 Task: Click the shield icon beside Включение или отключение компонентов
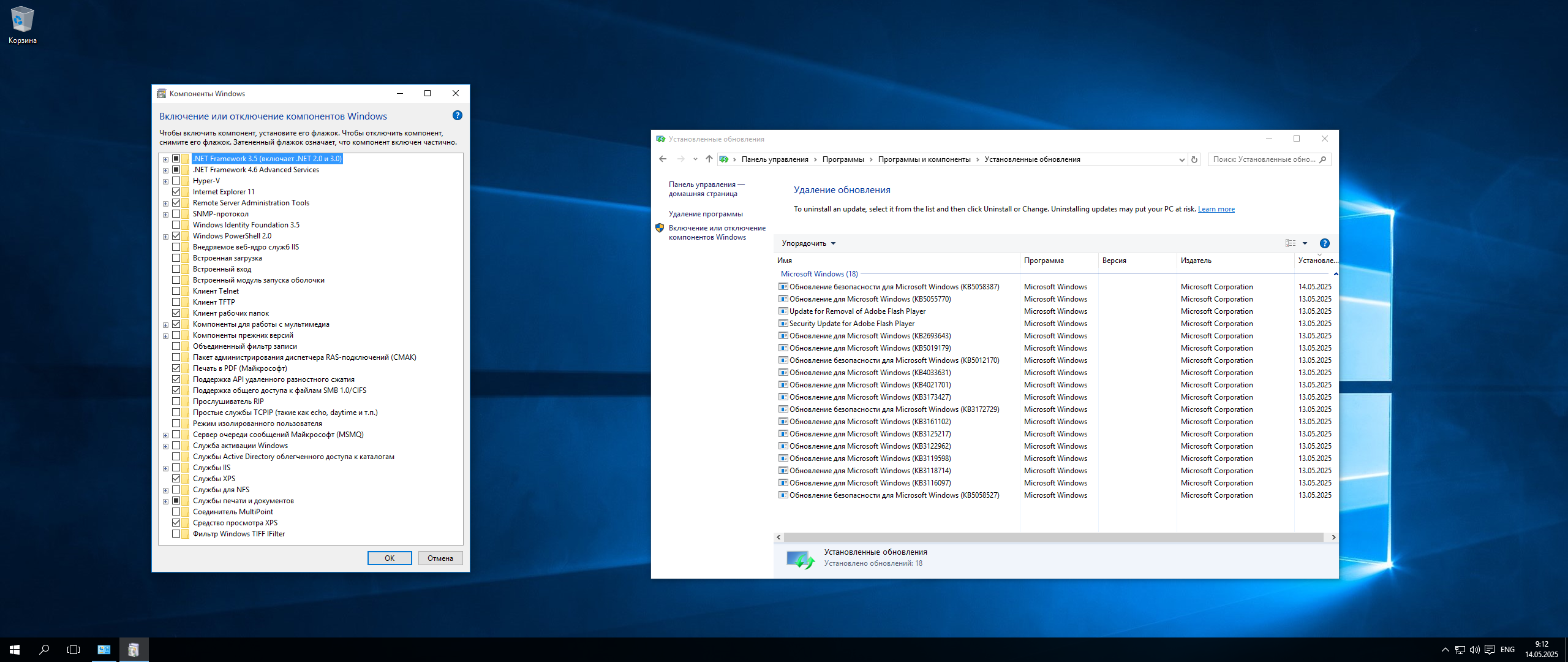tap(660, 228)
